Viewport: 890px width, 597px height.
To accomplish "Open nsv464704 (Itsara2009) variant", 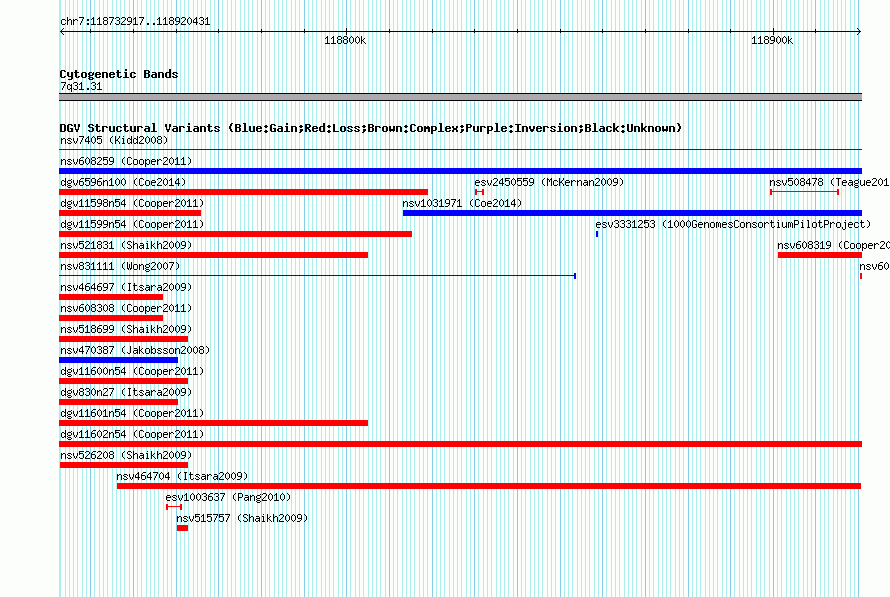I will point(182,476).
